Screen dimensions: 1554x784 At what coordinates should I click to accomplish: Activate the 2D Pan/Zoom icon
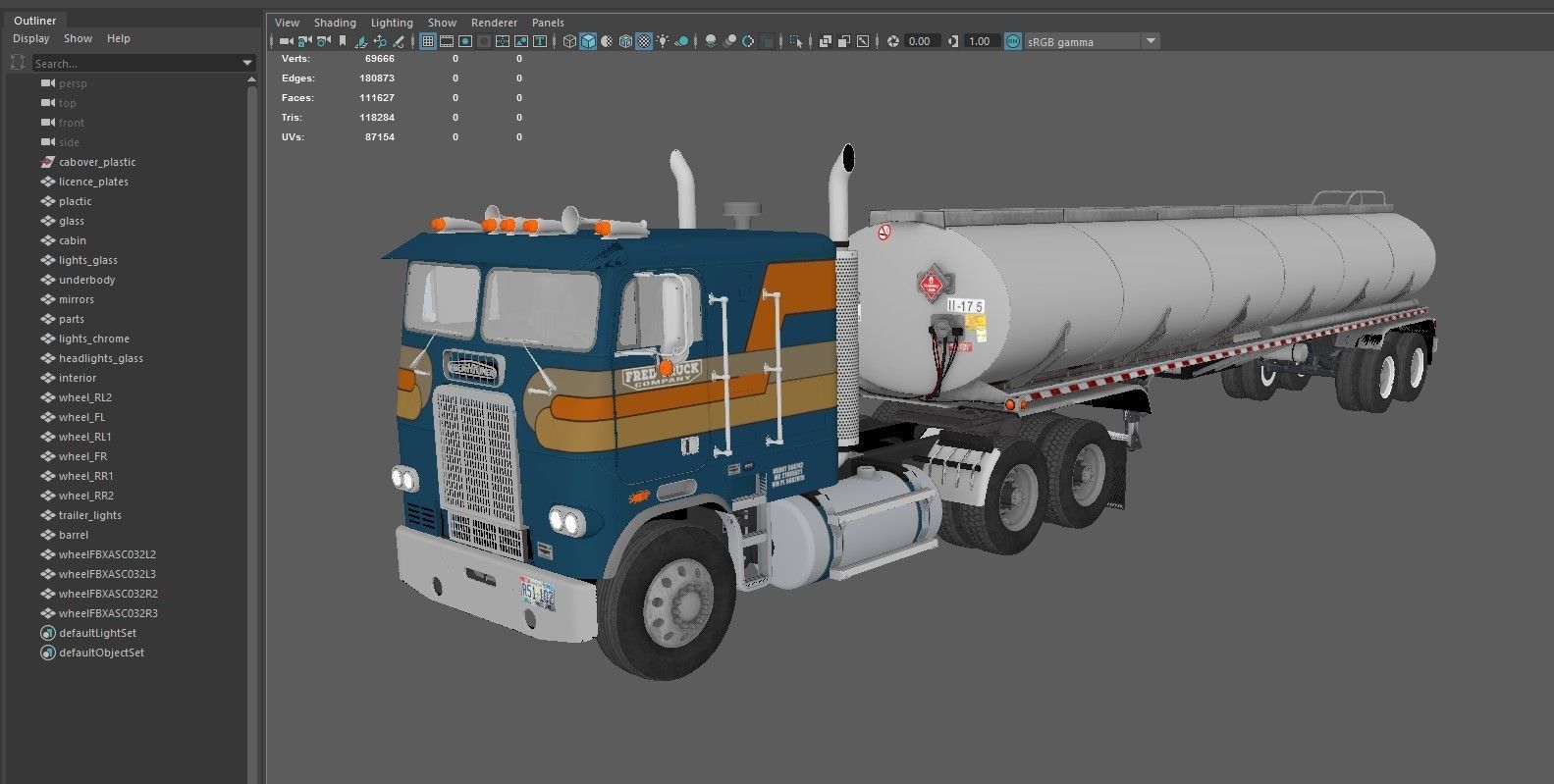[380, 41]
